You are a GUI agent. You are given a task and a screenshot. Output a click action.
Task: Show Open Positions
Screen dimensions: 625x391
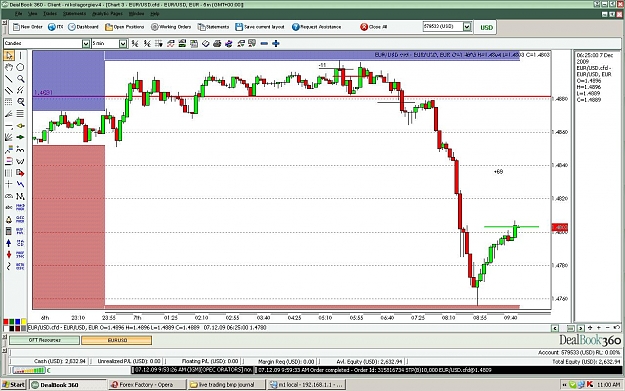(x=124, y=27)
